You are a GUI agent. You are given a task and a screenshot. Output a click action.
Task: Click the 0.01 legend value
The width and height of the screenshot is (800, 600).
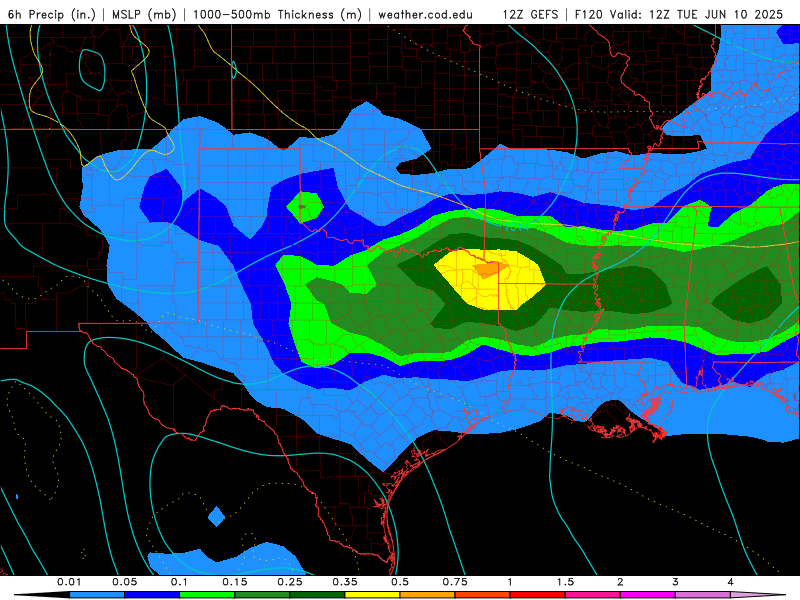[69, 582]
